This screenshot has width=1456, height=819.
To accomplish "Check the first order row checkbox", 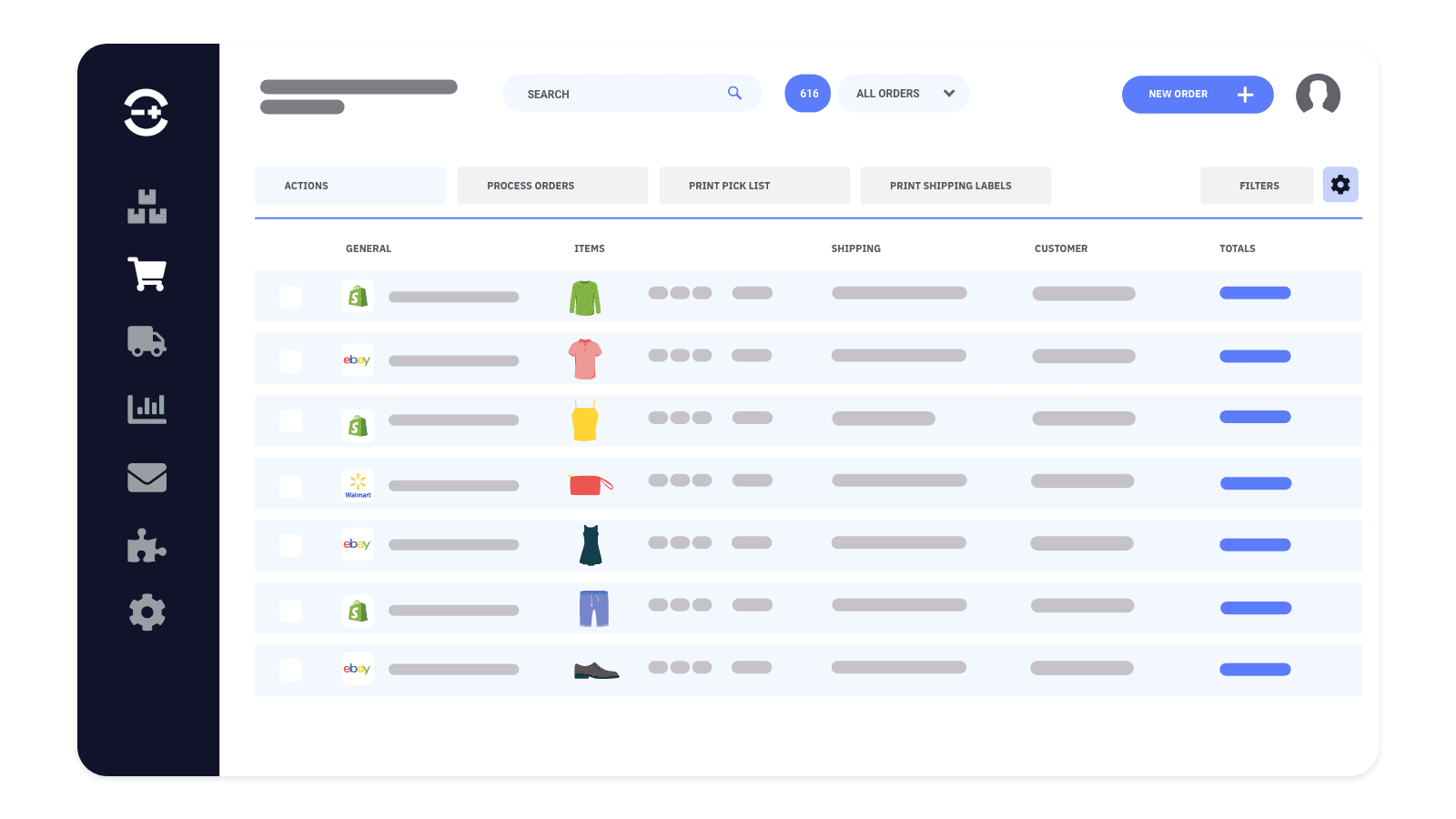I will pyautogui.click(x=291, y=298).
